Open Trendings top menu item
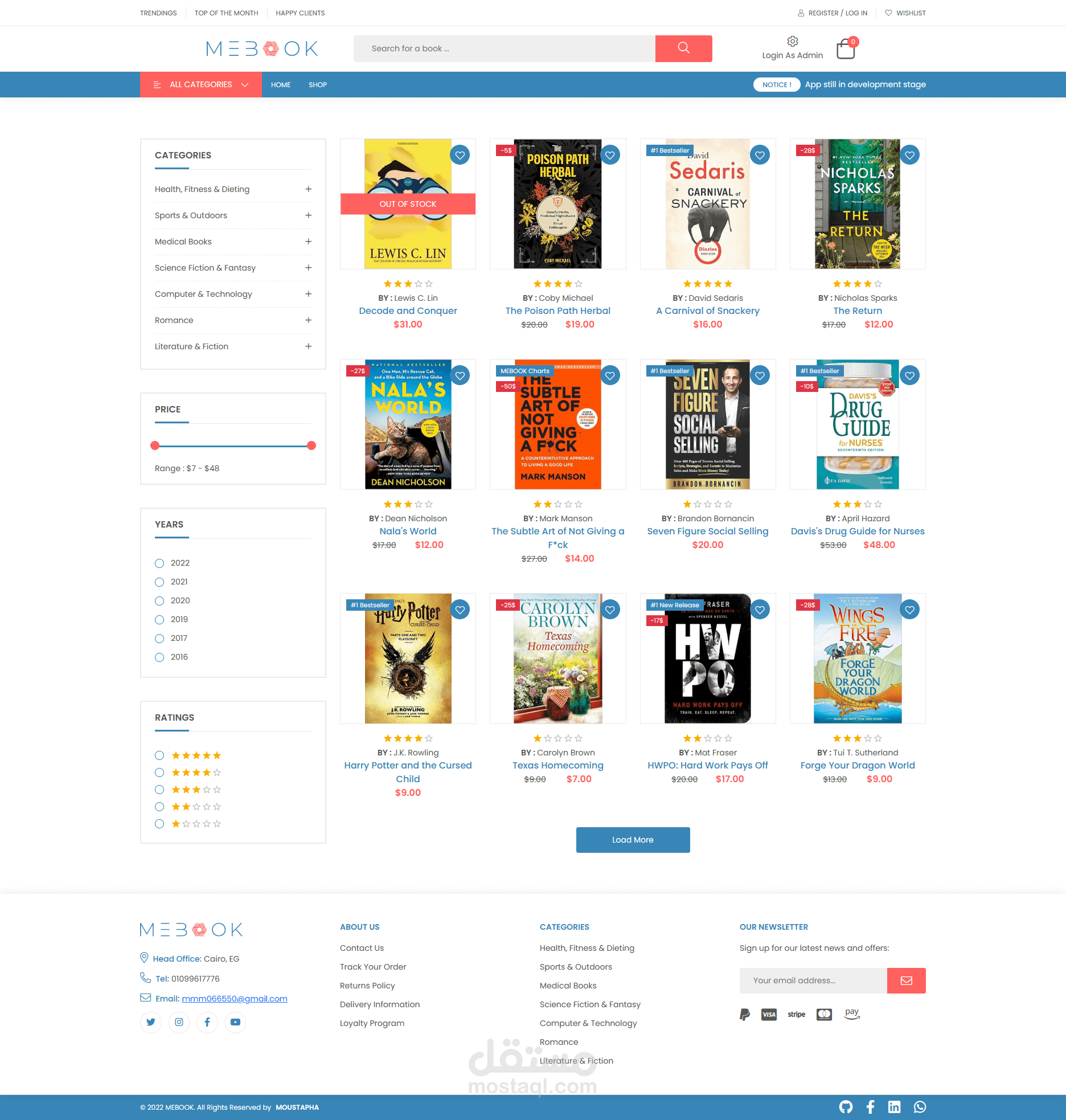The image size is (1066, 1120). 158,13
